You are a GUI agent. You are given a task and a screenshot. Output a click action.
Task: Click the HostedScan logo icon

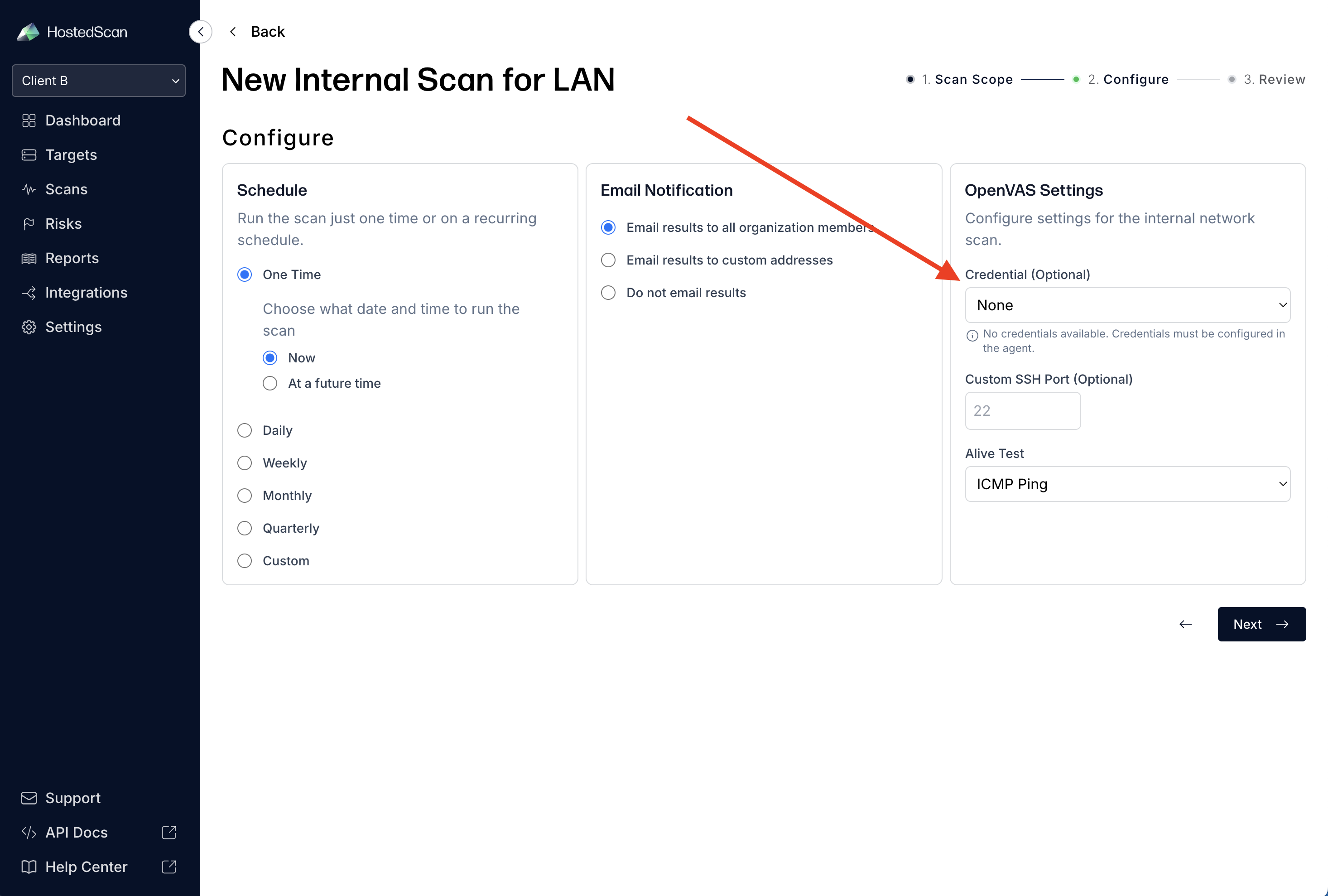(28, 32)
